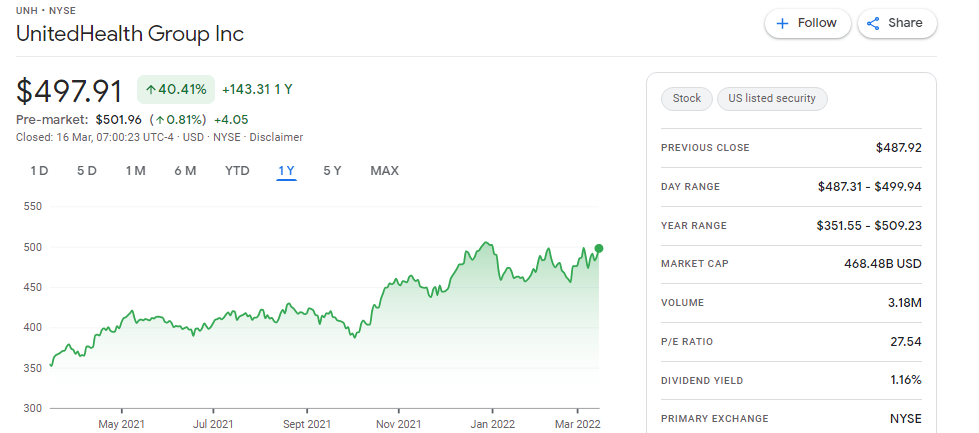Click the share network icon
The height and width of the screenshot is (433, 979).
coord(873,24)
